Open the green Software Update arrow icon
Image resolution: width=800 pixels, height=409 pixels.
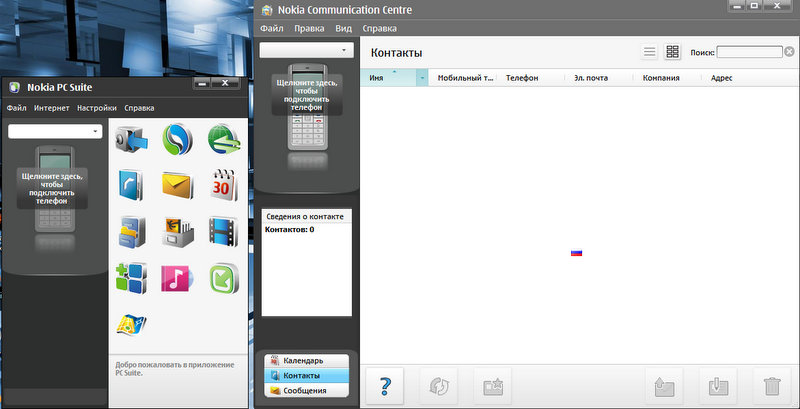224,278
